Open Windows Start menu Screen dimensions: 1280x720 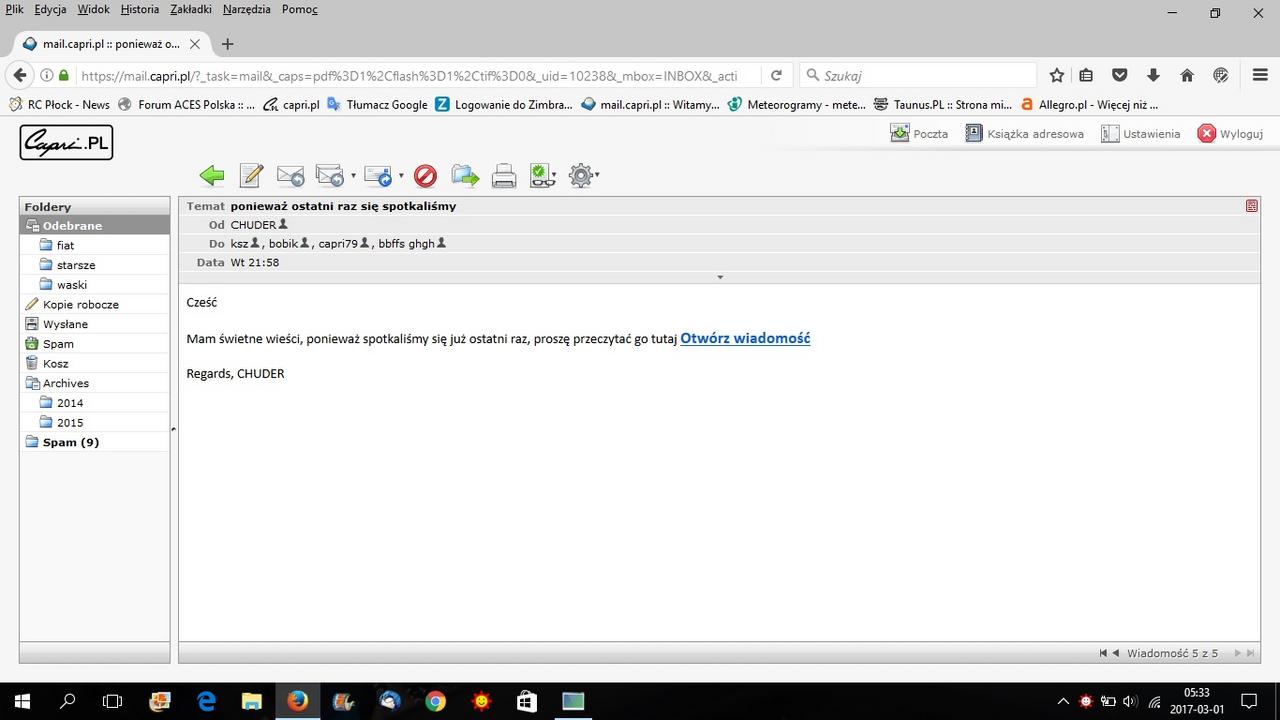(22, 701)
